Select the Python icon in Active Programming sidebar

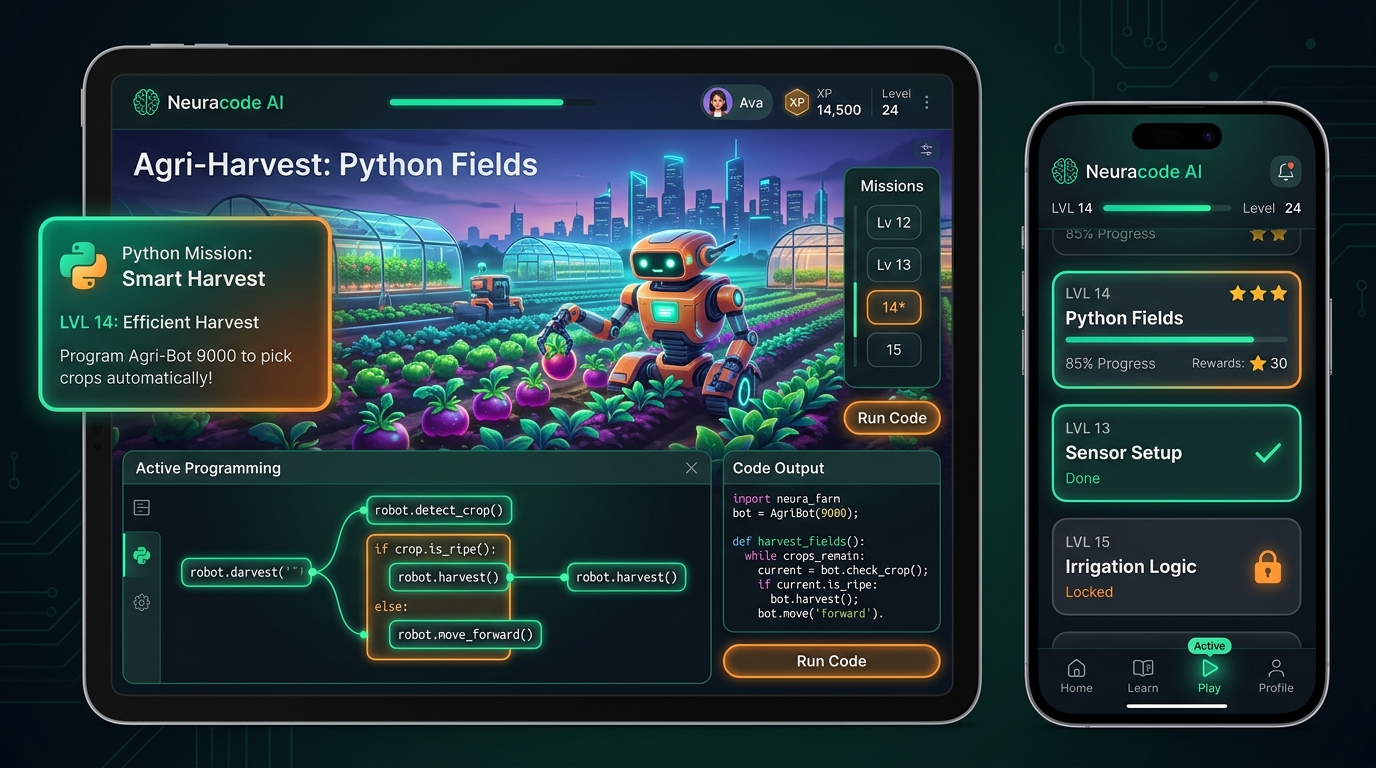click(x=142, y=555)
